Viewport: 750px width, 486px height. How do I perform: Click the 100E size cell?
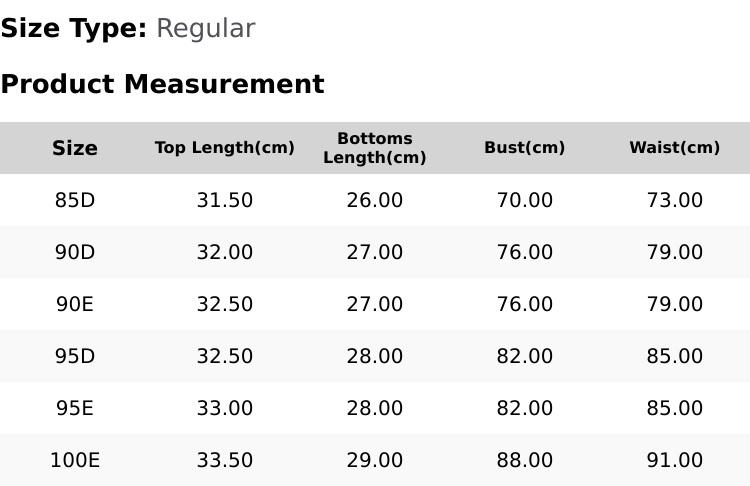tap(75, 461)
